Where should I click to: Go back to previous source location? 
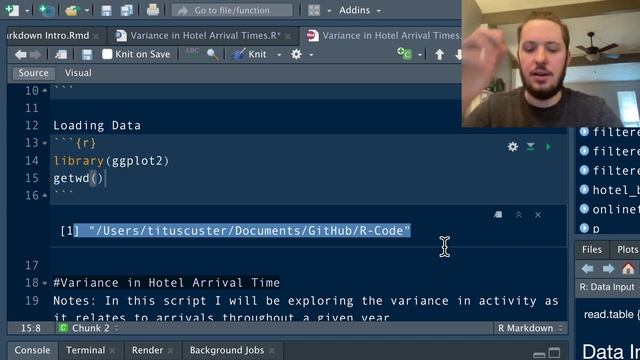coord(20,54)
